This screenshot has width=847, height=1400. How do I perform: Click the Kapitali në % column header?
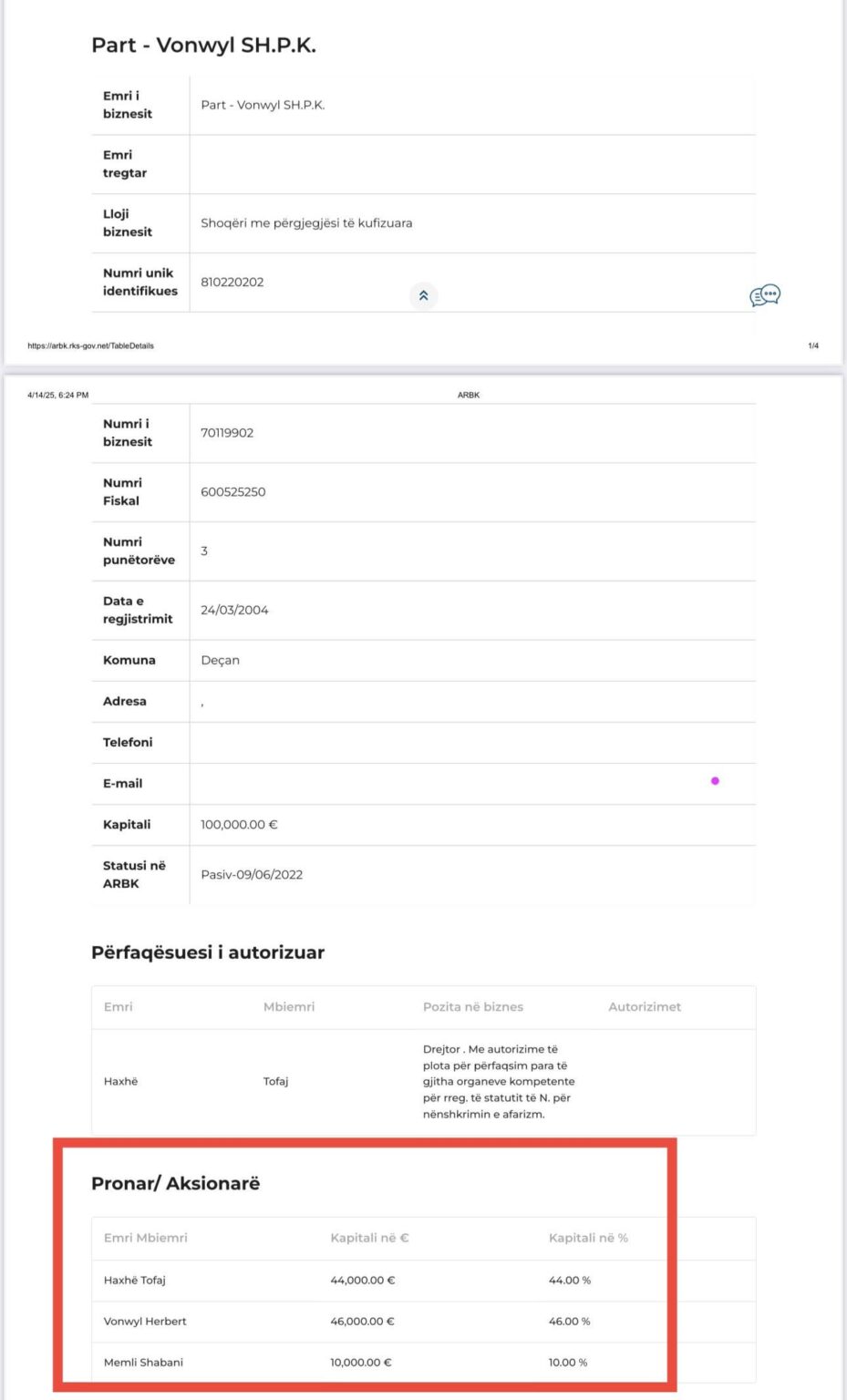click(588, 1238)
